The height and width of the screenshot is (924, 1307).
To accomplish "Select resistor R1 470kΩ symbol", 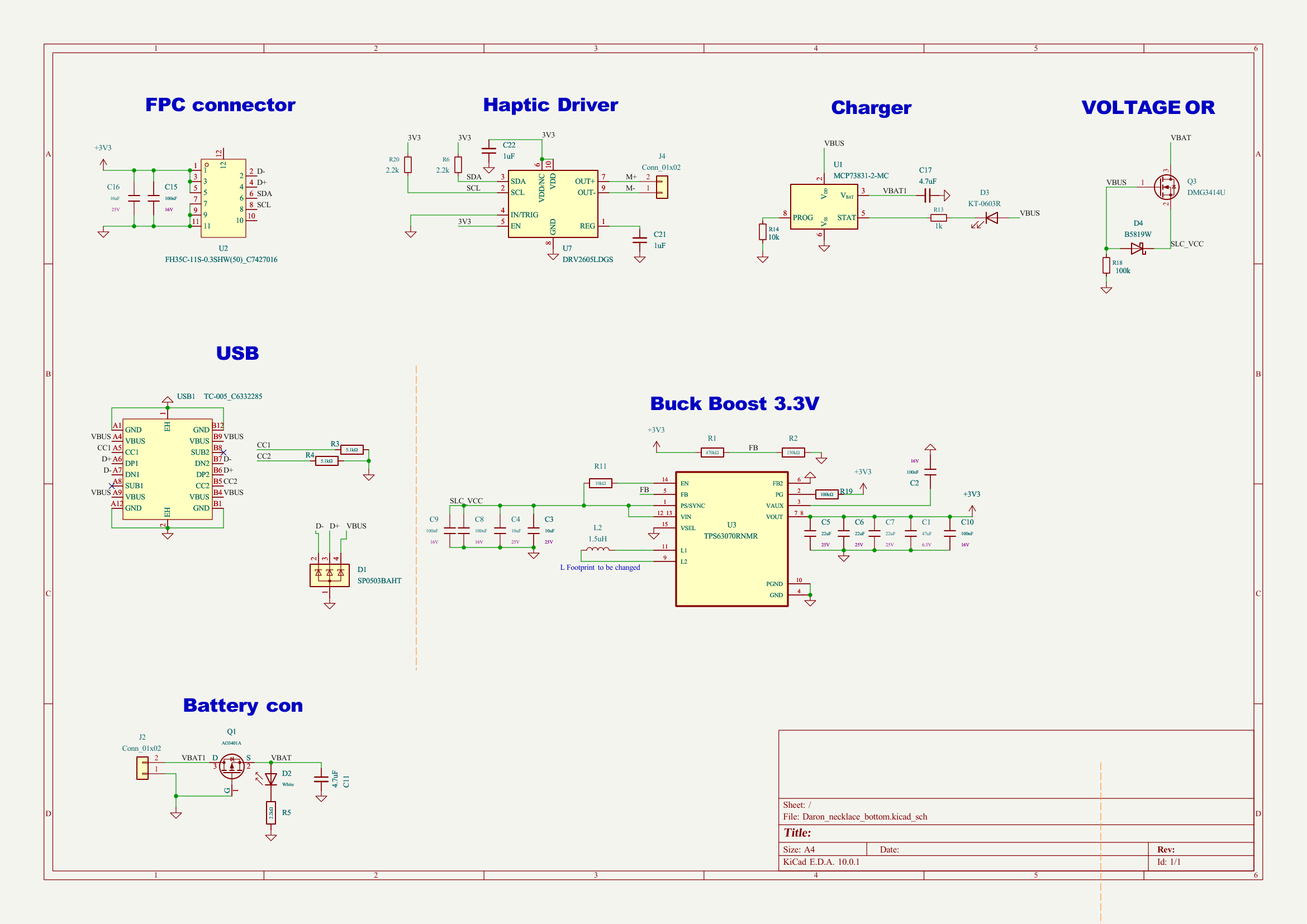I will [712, 453].
